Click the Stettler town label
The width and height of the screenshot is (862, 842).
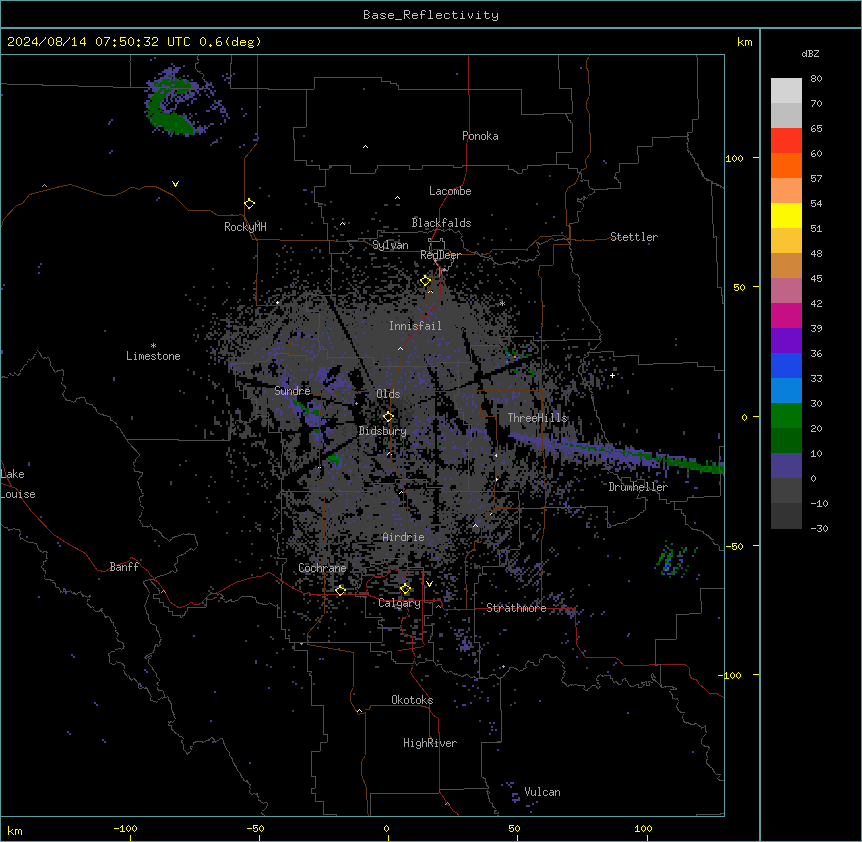(x=634, y=237)
